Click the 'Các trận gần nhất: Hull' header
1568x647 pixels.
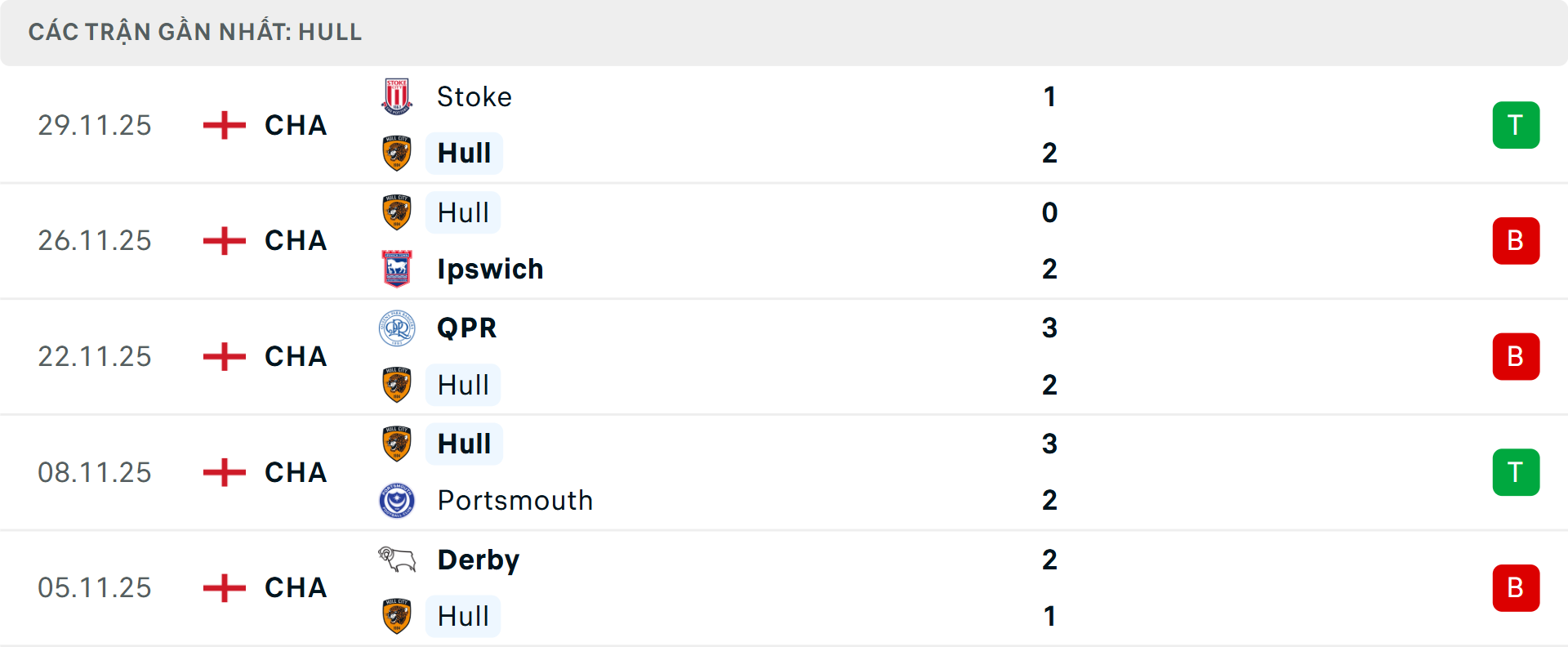click(x=195, y=32)
